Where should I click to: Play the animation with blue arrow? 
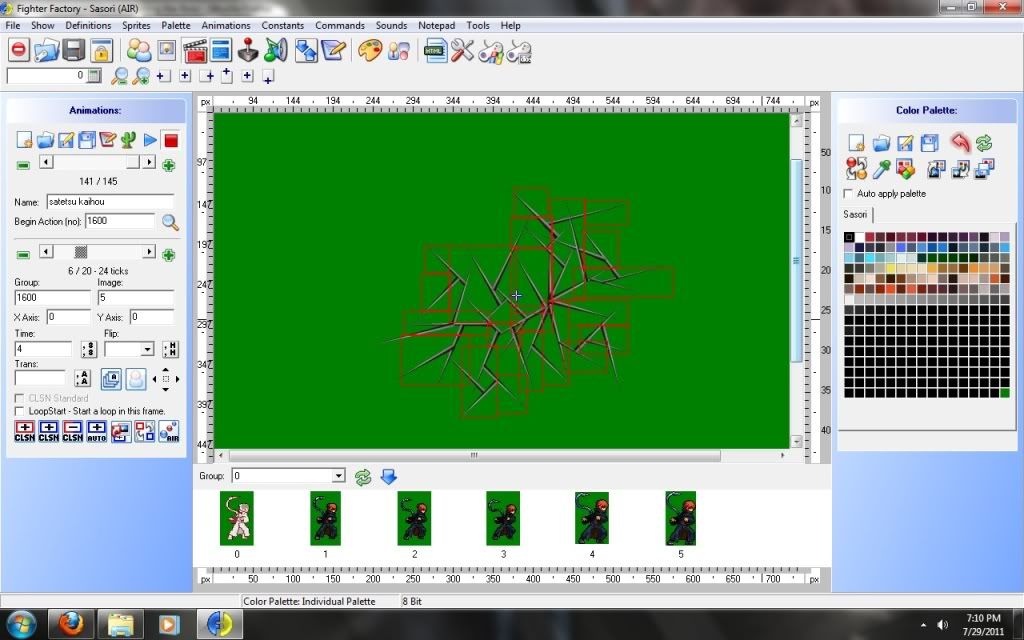point(150,140)
